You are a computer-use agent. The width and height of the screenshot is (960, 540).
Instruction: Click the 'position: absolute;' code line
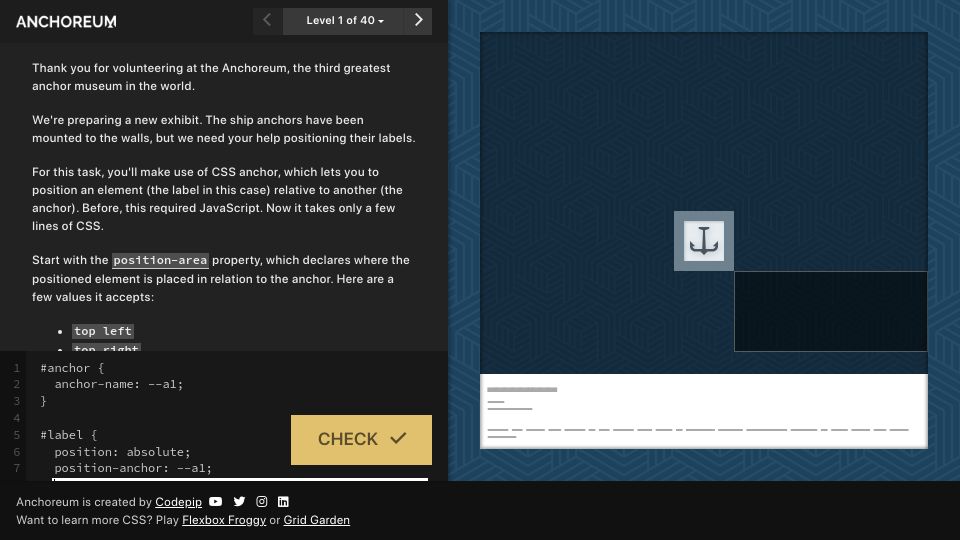pos(122,452)
